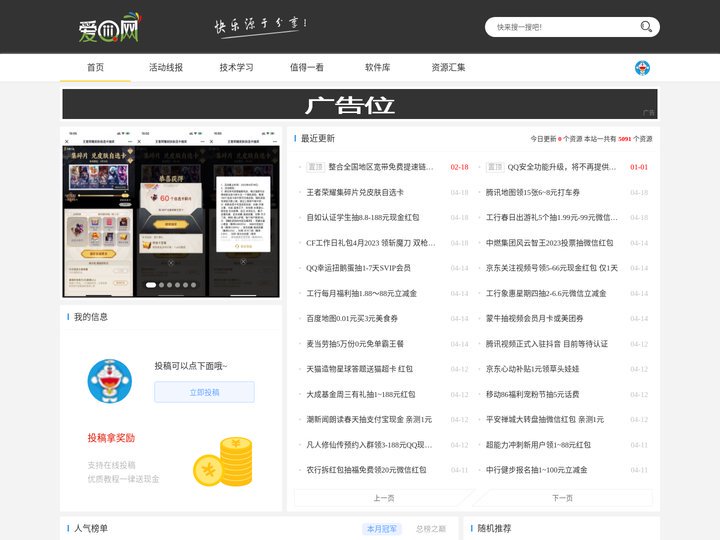The width and height of the screenshot is (720, 540).
Task: Open post 百度地图0.01元买3元美食券
Action: pos(352,319)
